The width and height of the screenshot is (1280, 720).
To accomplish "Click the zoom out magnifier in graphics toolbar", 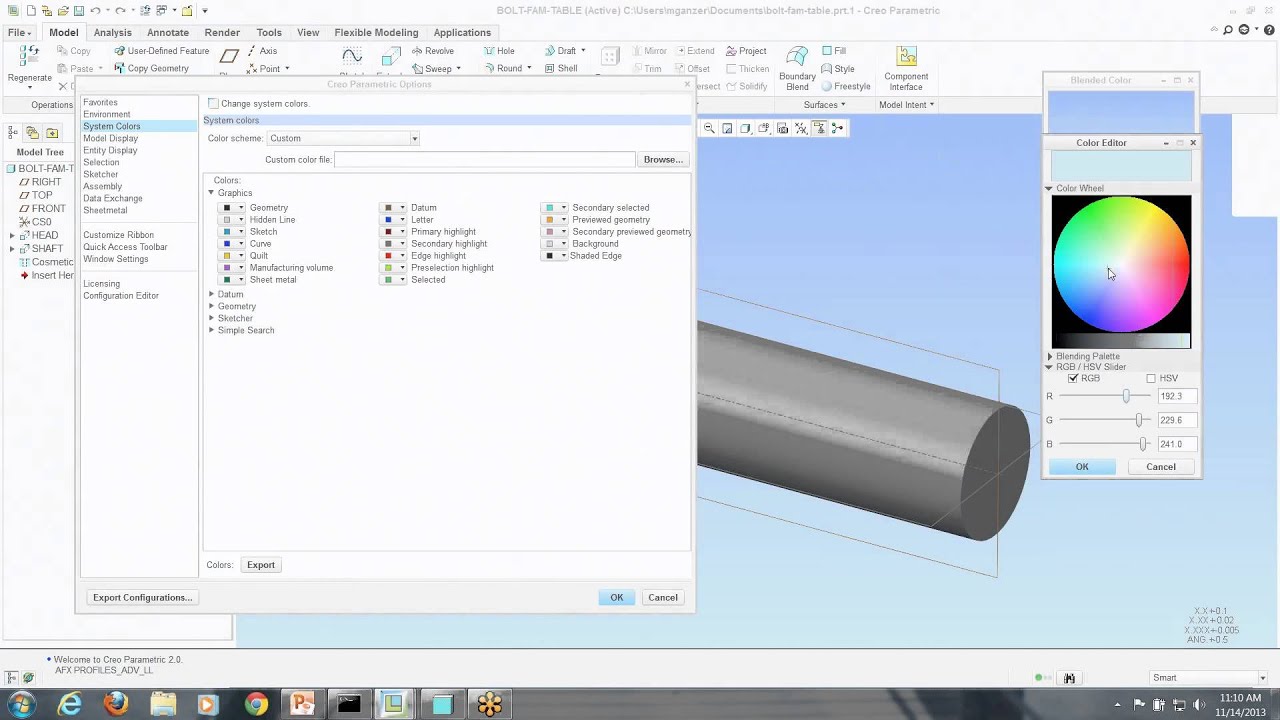I will pyautogui.click(x=709, y=128).
